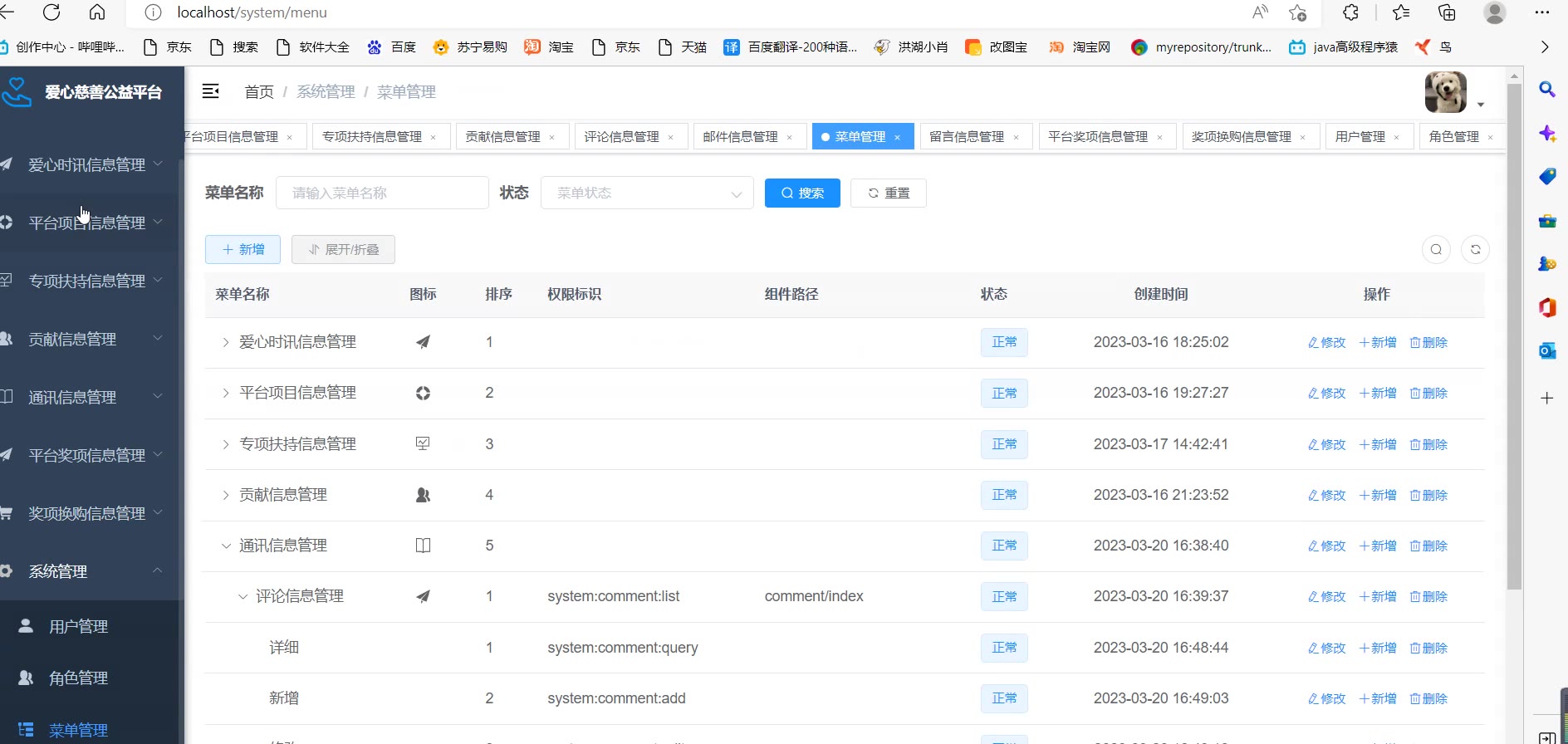Click the read aloud icon in address bar
The height and width of the screenshot is (744, 1568).
tap(1260, 12)
